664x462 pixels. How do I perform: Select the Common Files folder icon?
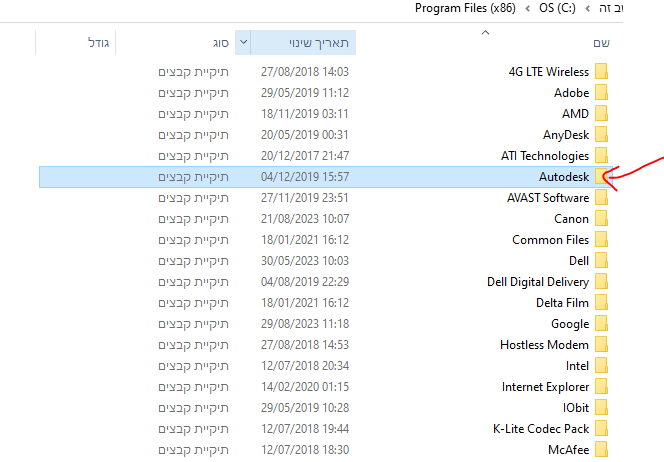(601, 240)
